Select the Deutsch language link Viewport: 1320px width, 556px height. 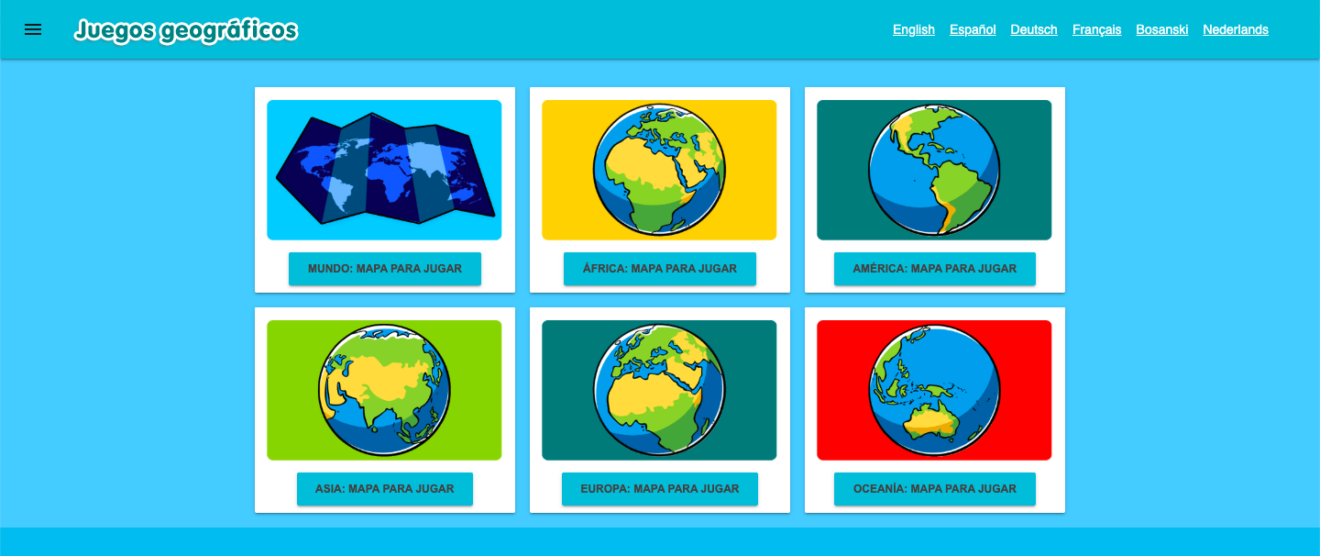click(1034, 30)
